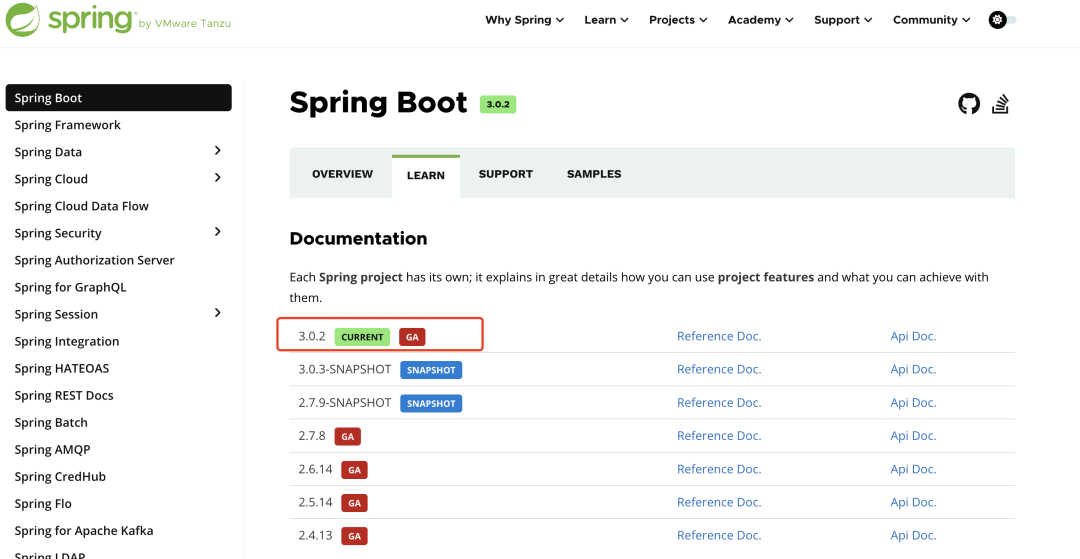The image size is (1080, 559).
Task: Switch to the SUPPORT tab
Action: coord(506,174)
